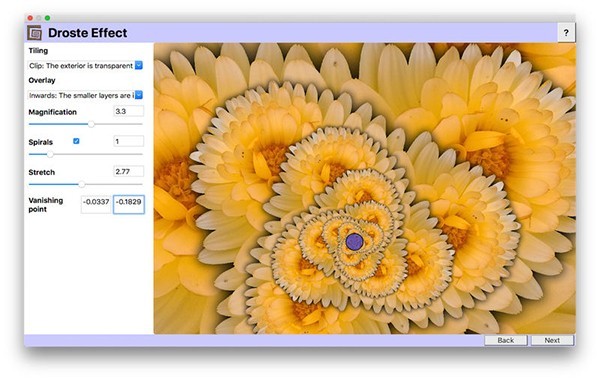The width and height of the screenshot is (600, 380).
Task: Click the Overlay label
Action: (42, 80)
